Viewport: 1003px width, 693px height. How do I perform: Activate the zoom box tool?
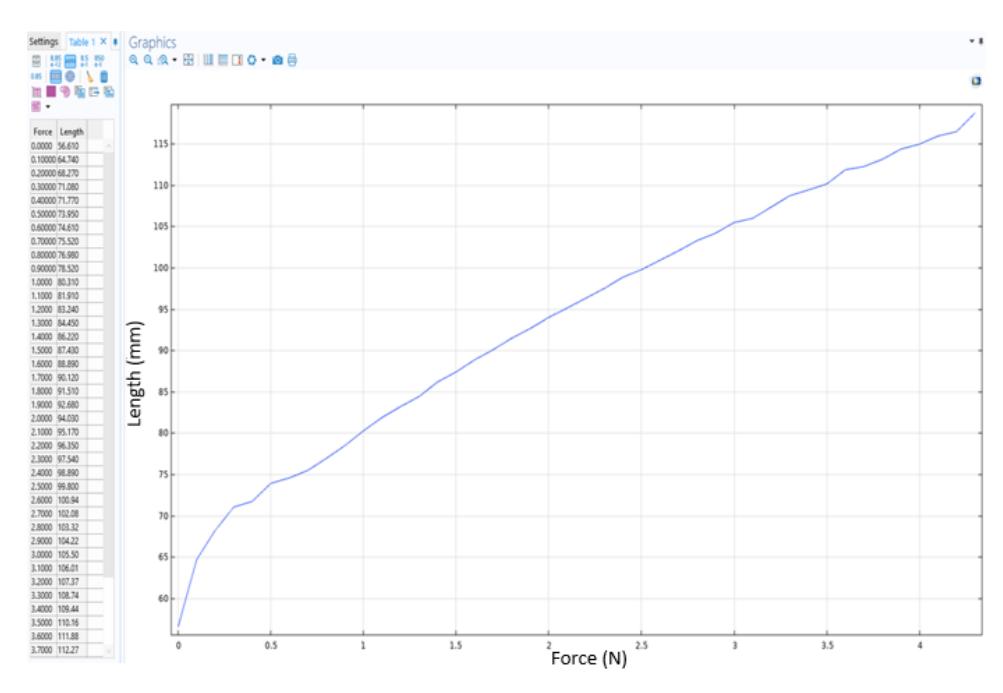point(162,60)
